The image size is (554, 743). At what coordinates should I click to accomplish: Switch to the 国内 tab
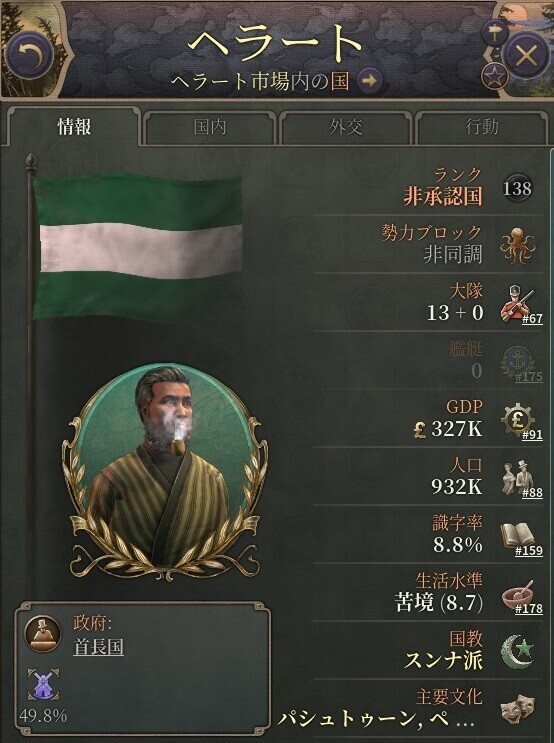point(210,127)
